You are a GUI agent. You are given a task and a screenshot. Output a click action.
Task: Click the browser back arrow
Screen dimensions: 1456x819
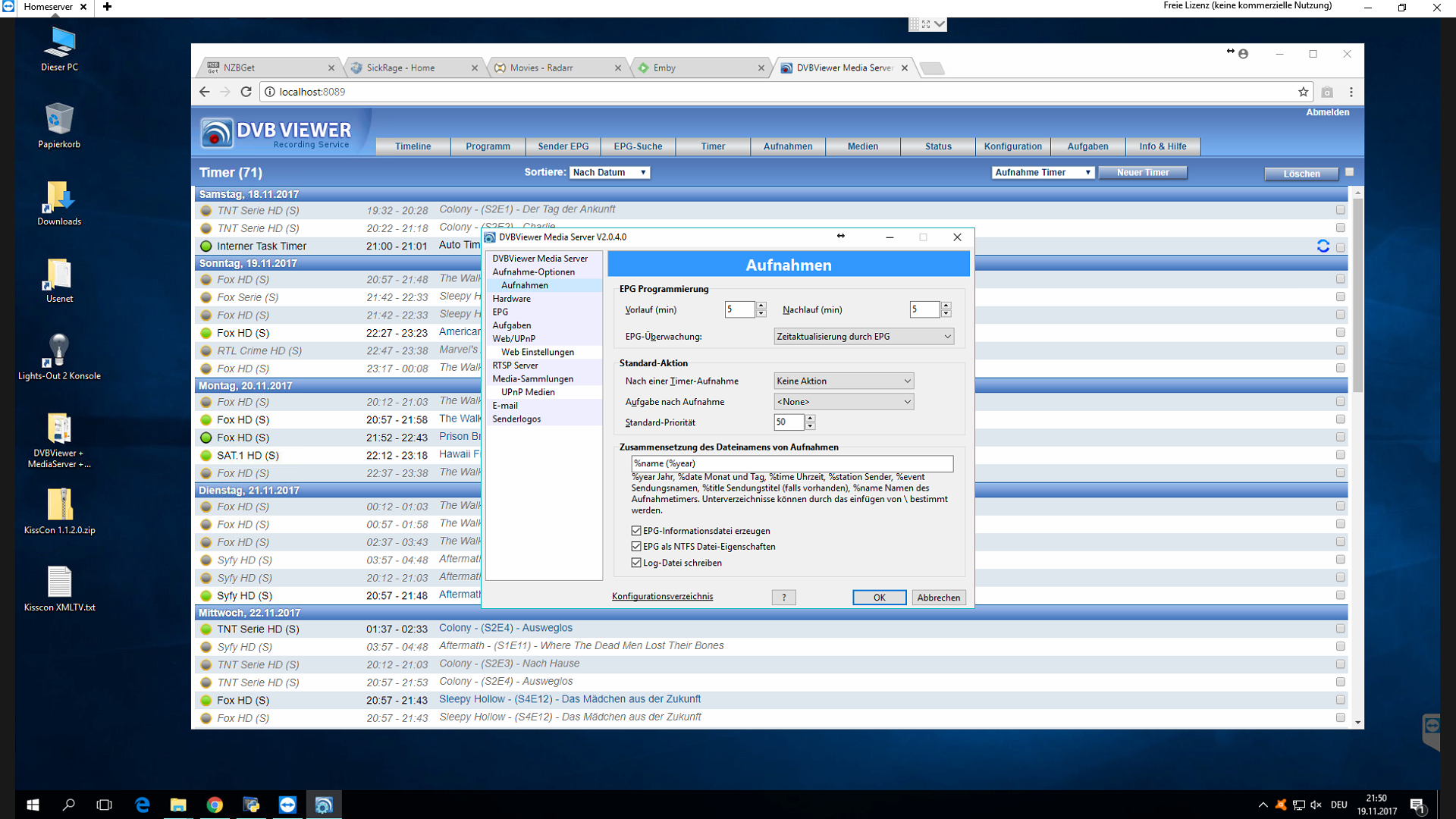tap(204, 92)
